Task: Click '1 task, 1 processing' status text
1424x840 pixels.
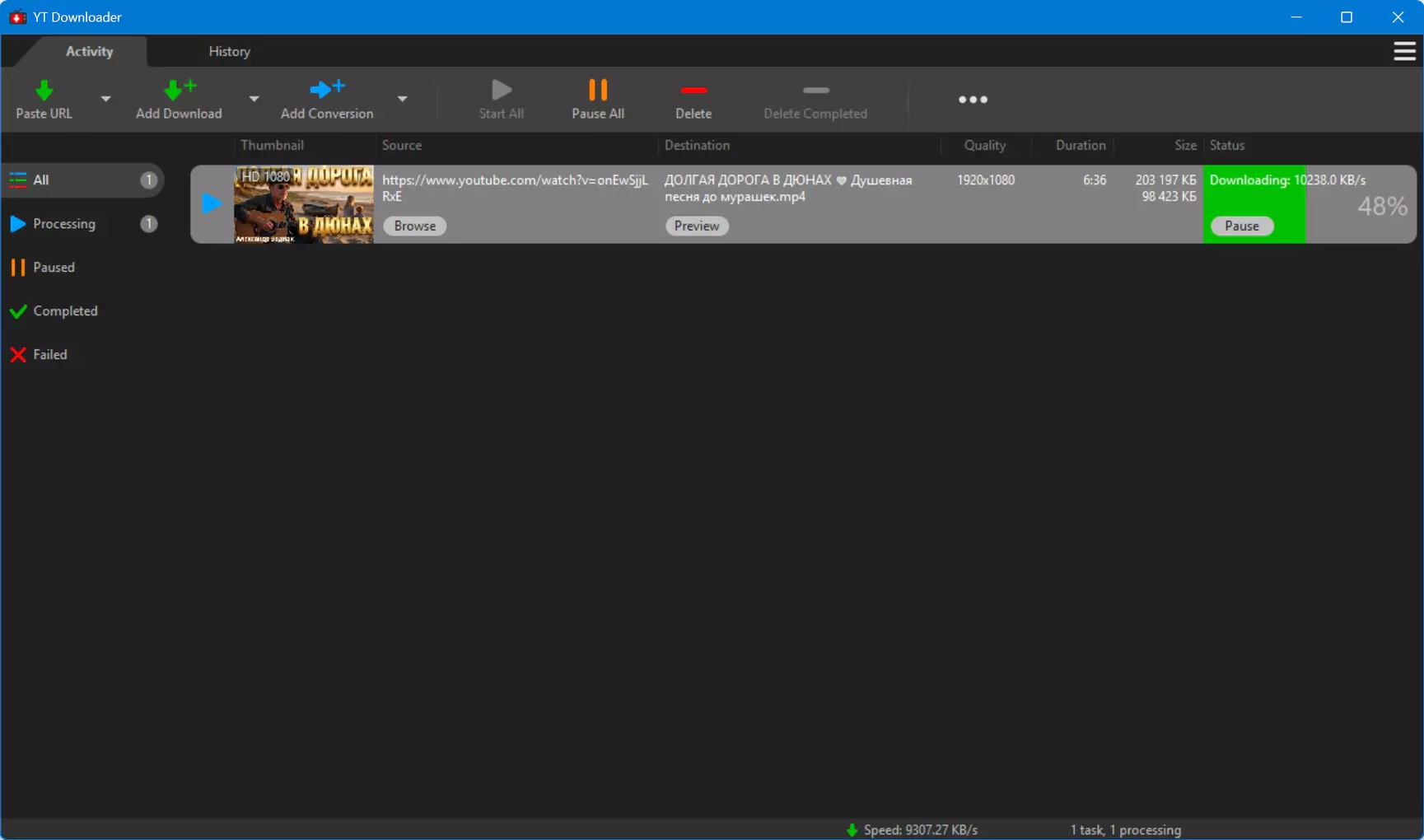Action: coord(1126,830)
